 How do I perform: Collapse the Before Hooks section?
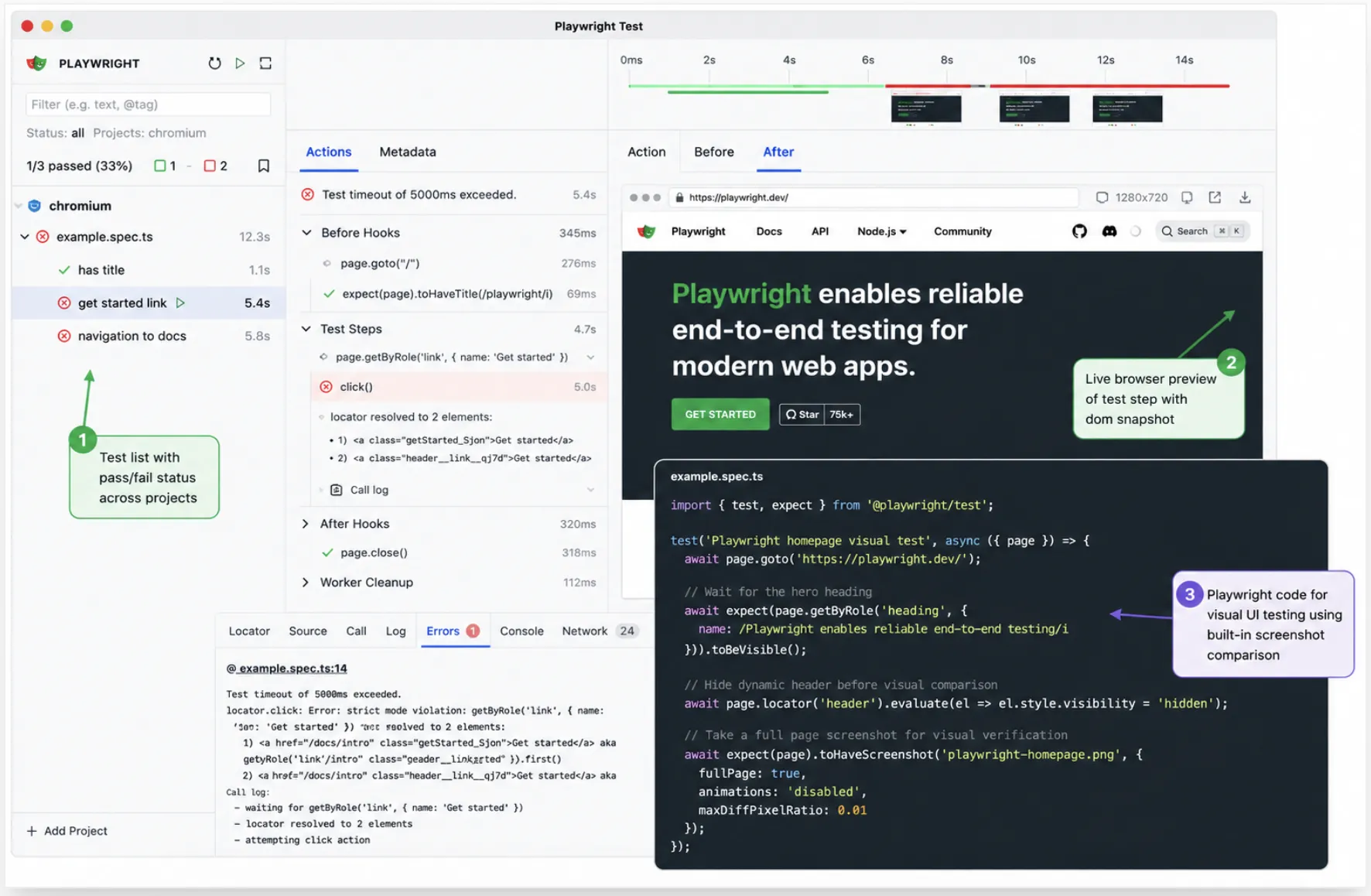coord(307,233)
